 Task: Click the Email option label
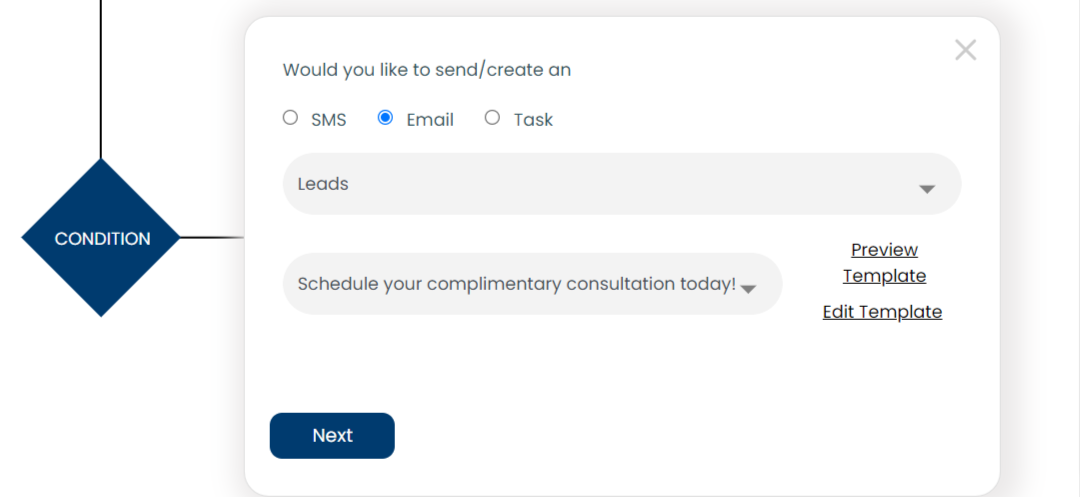430,120
